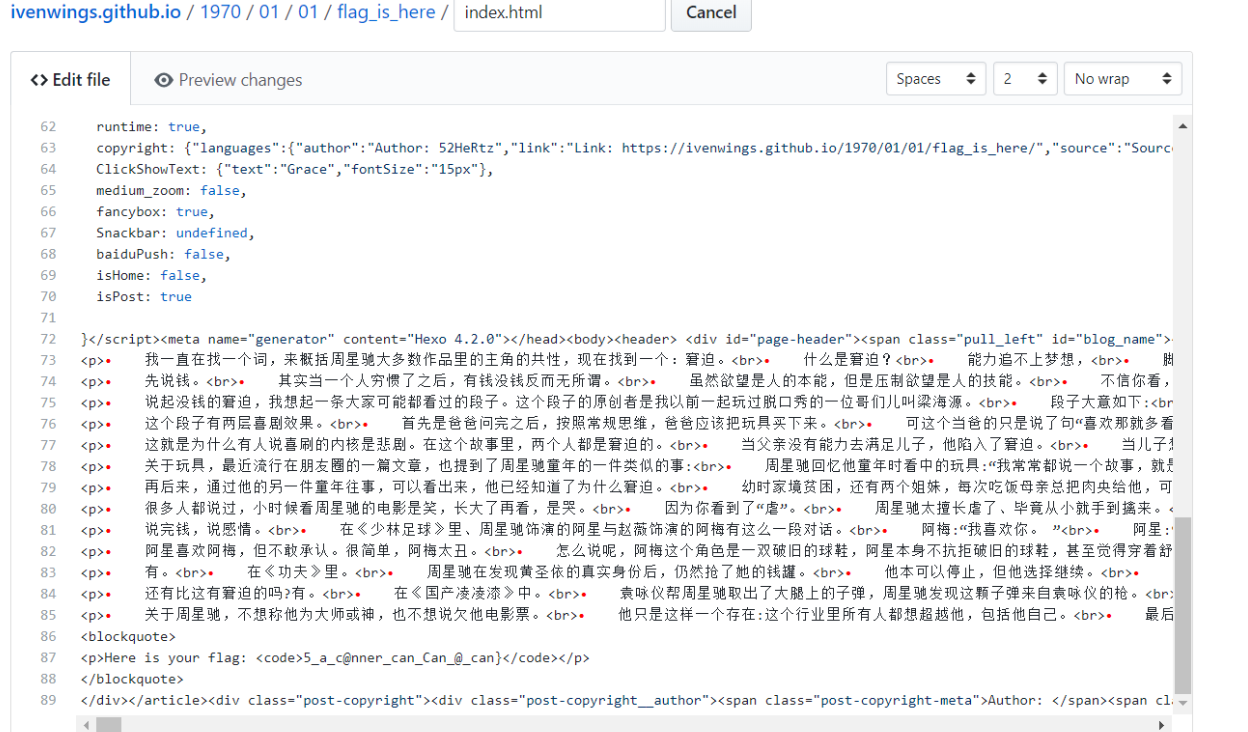This screenshot has width=1248, height=732.
Task: Click the 'Snackbar: undefined,' line
Action: pos(175,233)
